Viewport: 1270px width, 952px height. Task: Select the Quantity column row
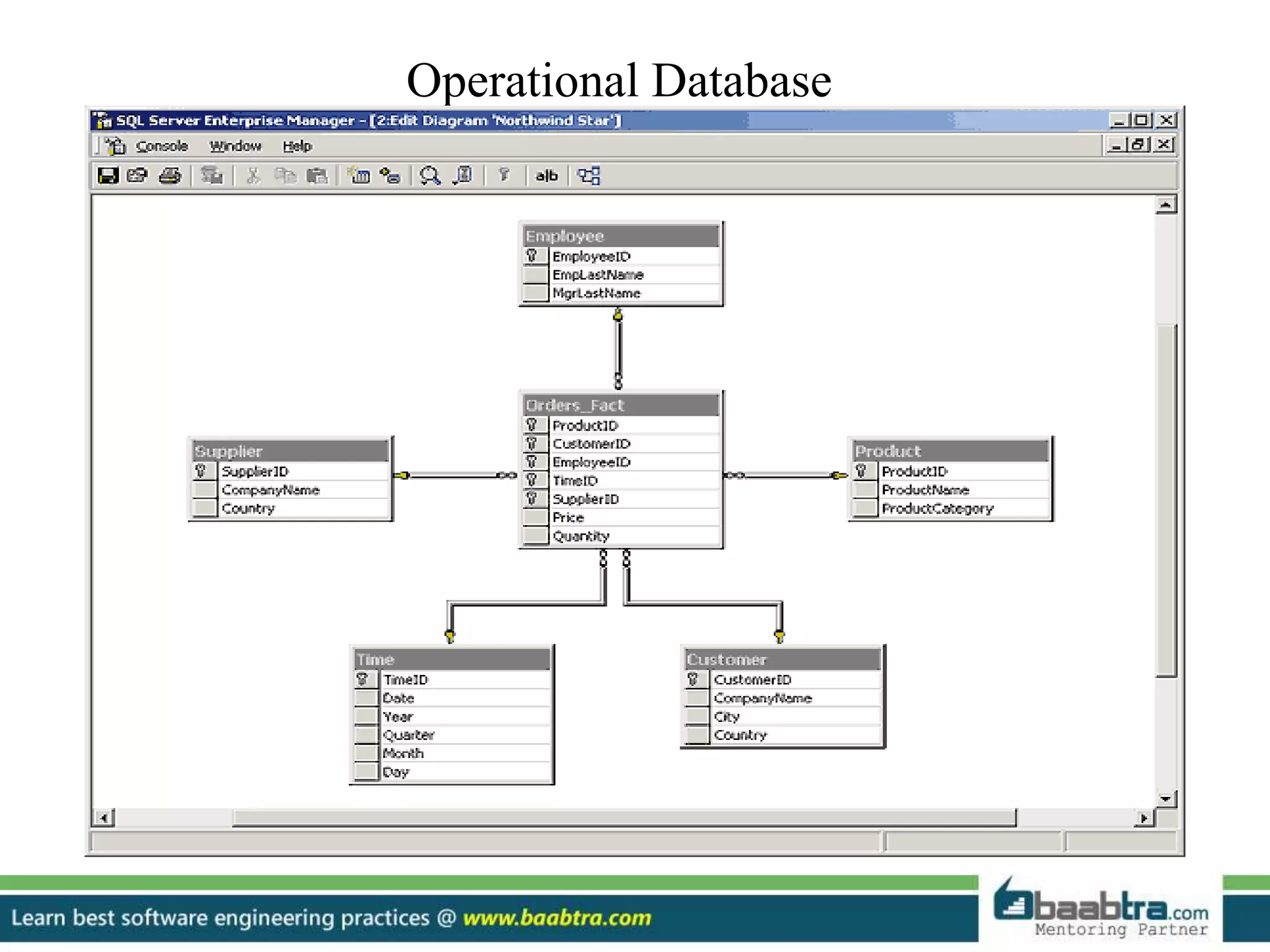coord(621,536)
